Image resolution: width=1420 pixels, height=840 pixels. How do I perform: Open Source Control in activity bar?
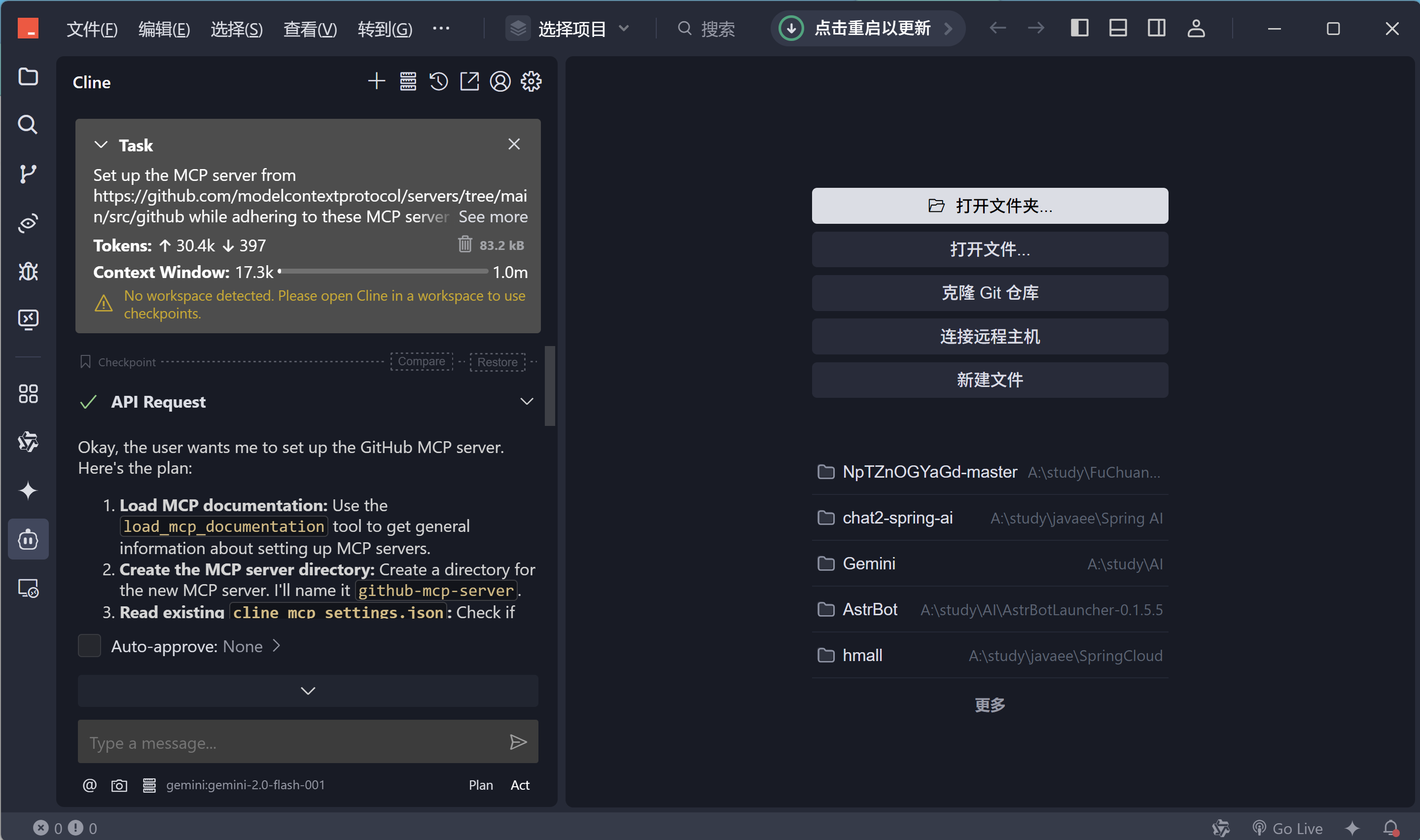28,174
